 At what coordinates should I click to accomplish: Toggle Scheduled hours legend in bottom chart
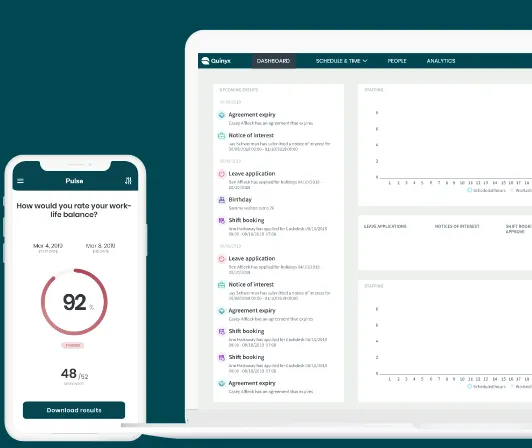point(487,387)
